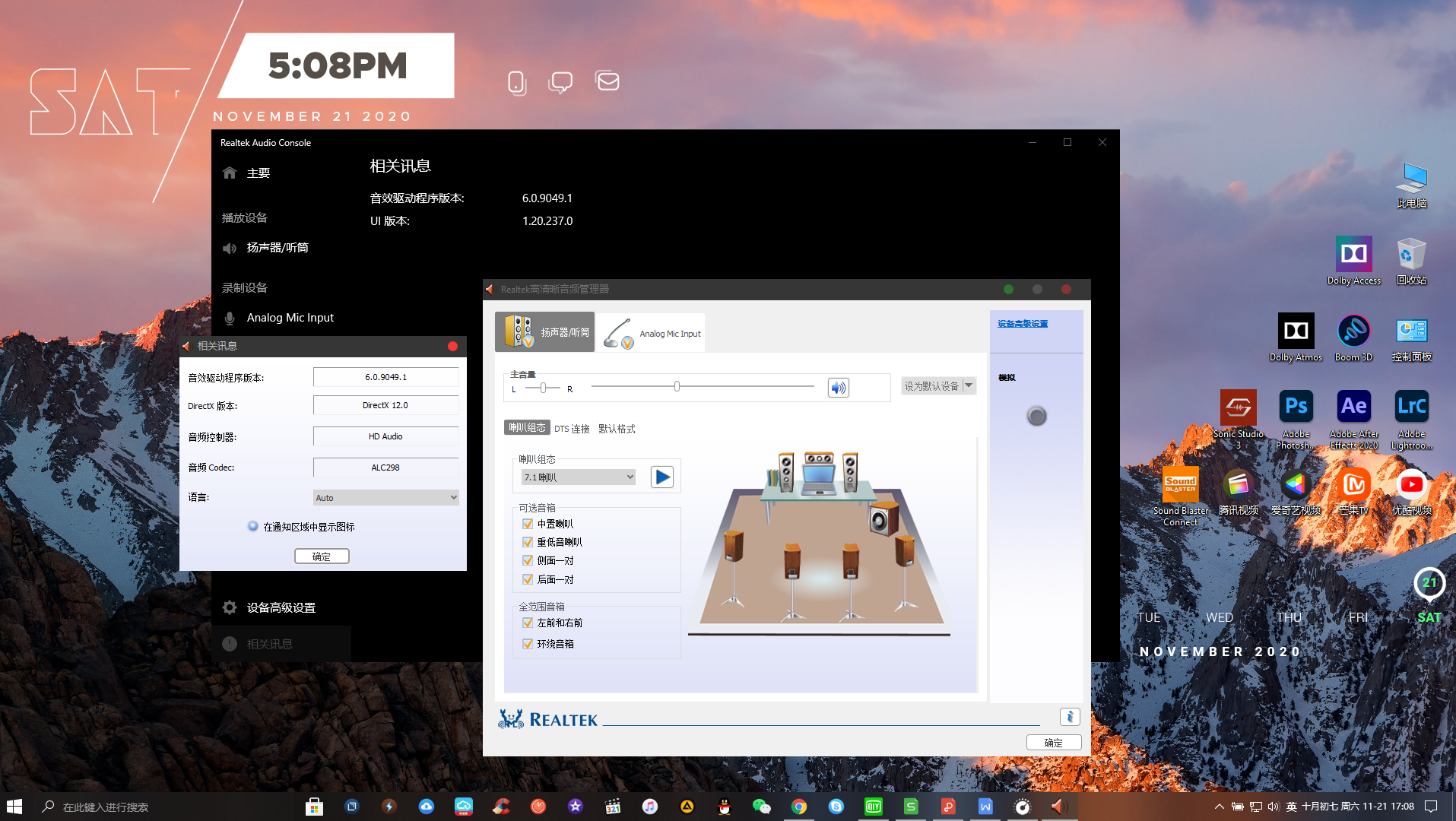Image resolution: width=1456 pixels, height=821 pixels.
Task: Switch to Analog Mic Input tab
Action: [651, 333]
